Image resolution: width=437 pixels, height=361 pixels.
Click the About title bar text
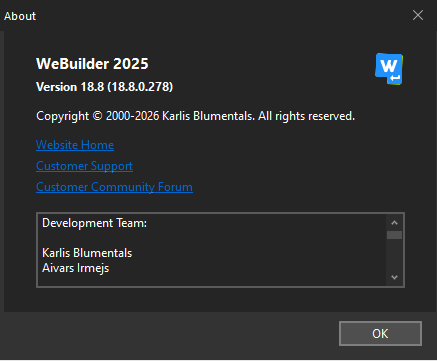pyautogui.click(x=20, y=16)
